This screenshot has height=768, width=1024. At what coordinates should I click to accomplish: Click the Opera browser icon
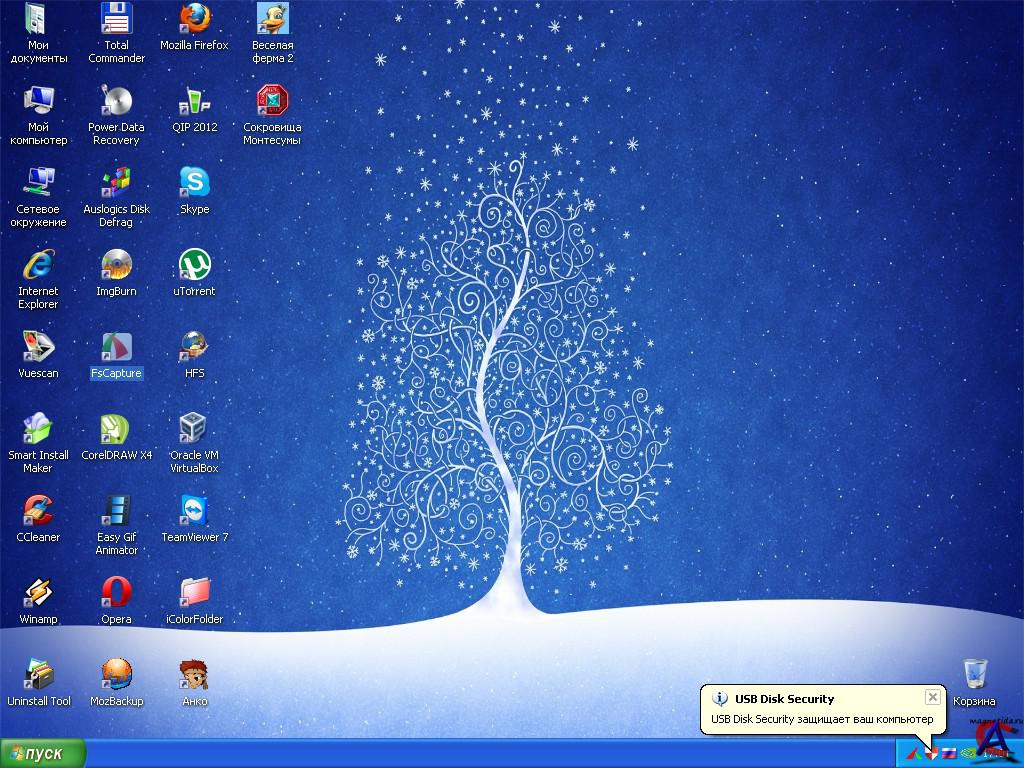(116, 594)
